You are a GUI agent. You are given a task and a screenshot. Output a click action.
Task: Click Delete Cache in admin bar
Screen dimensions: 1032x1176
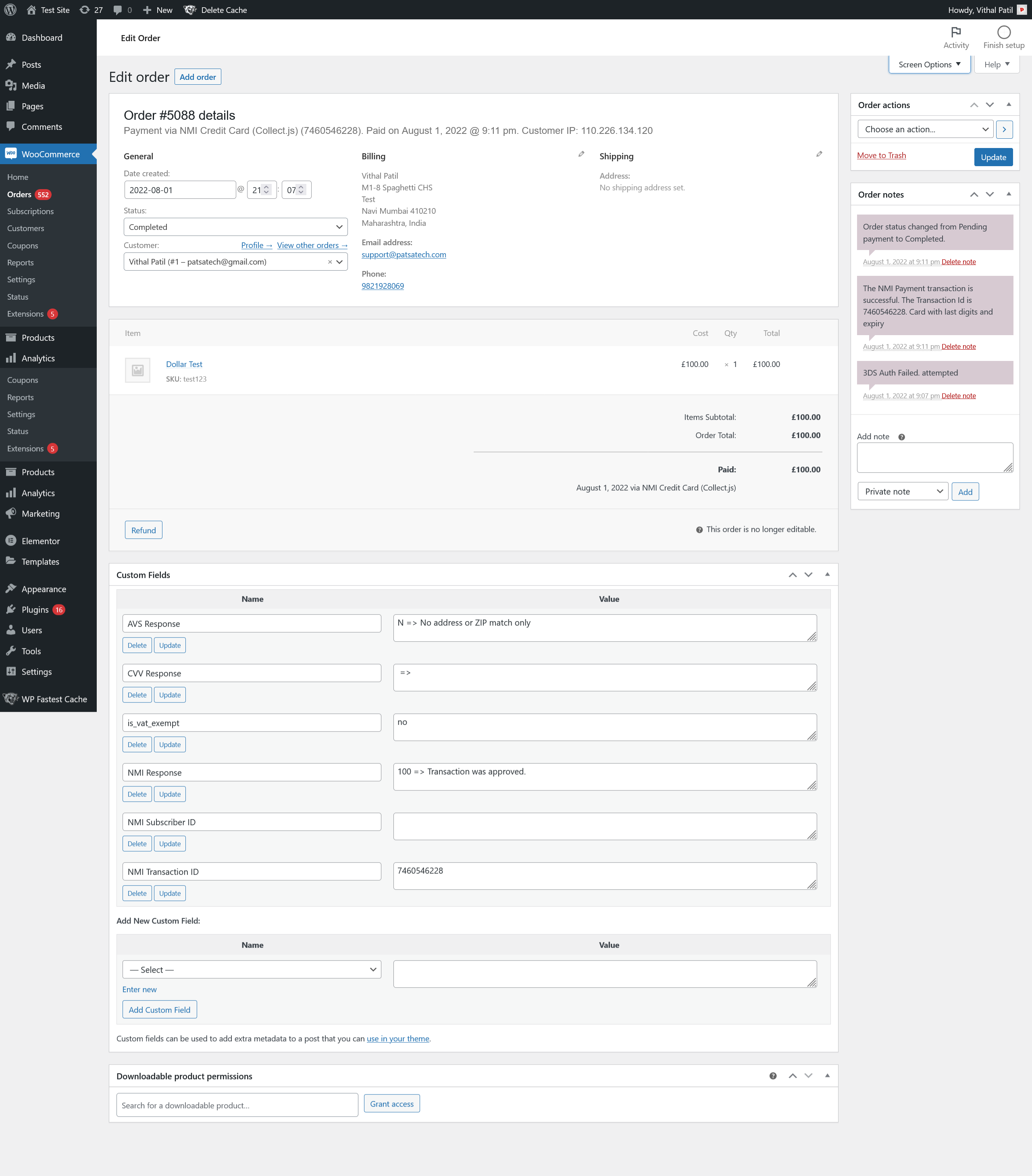point(216,10)
